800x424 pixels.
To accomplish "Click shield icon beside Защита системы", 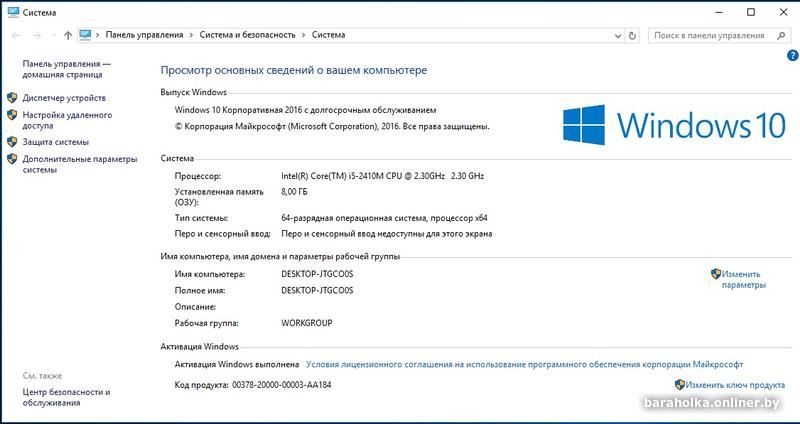I will point(12,142).
